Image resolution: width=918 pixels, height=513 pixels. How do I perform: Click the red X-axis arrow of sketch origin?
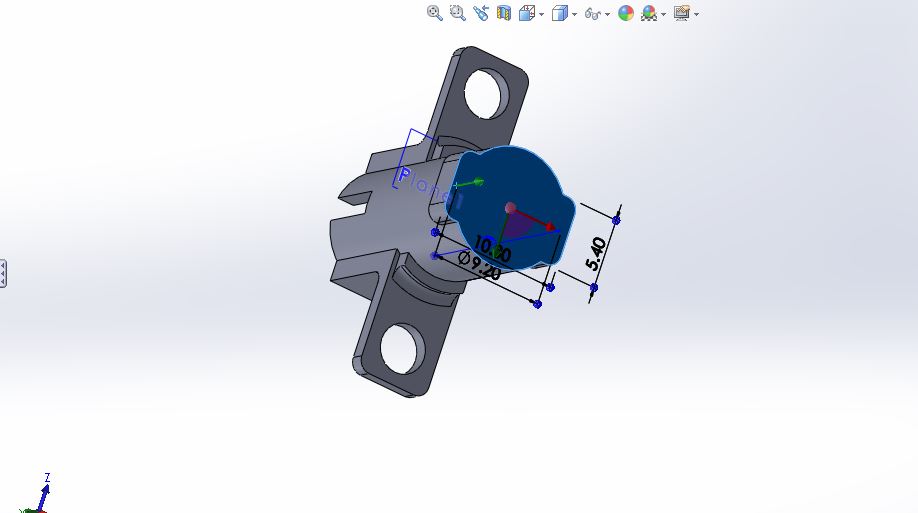click(549, 225)
